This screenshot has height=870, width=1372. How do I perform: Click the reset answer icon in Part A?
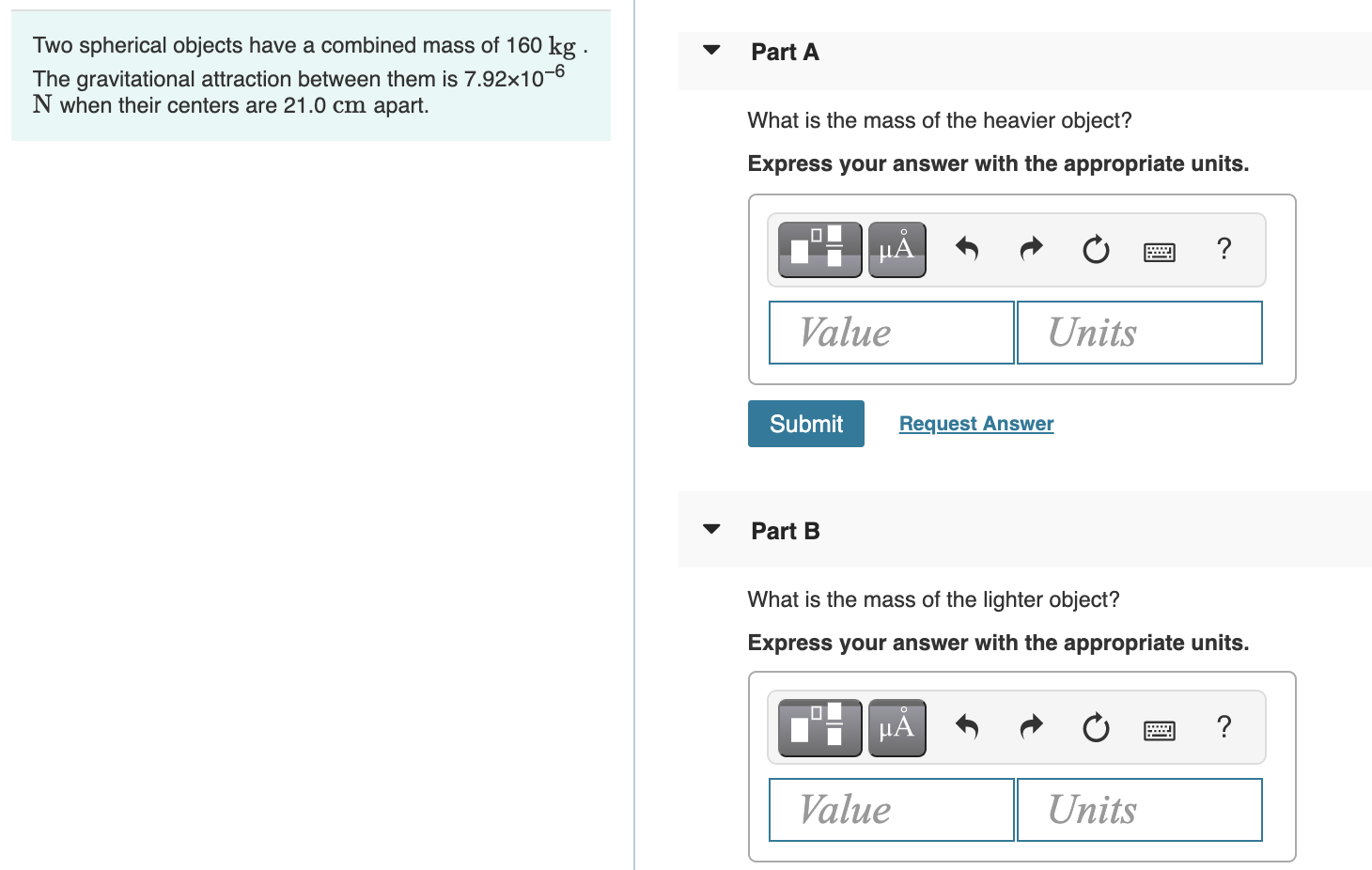pyautogui.click(x=1095, y=249)
